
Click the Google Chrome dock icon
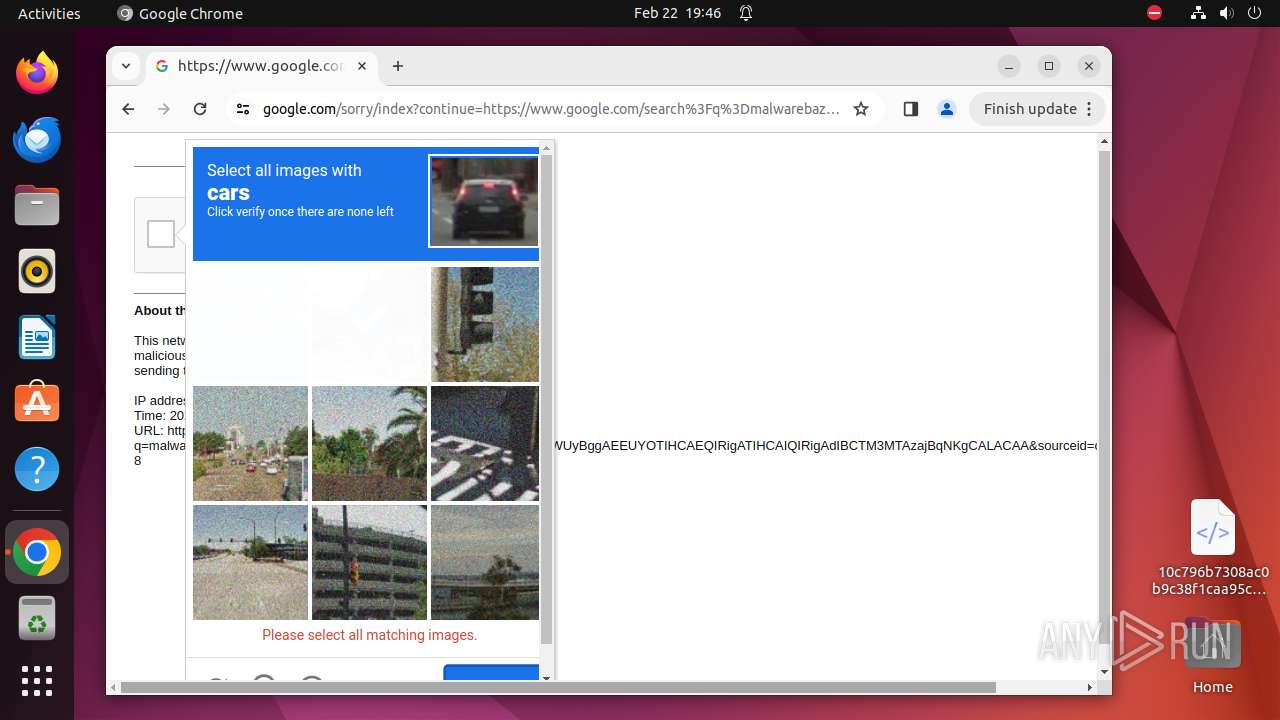(x=37, y=552)
